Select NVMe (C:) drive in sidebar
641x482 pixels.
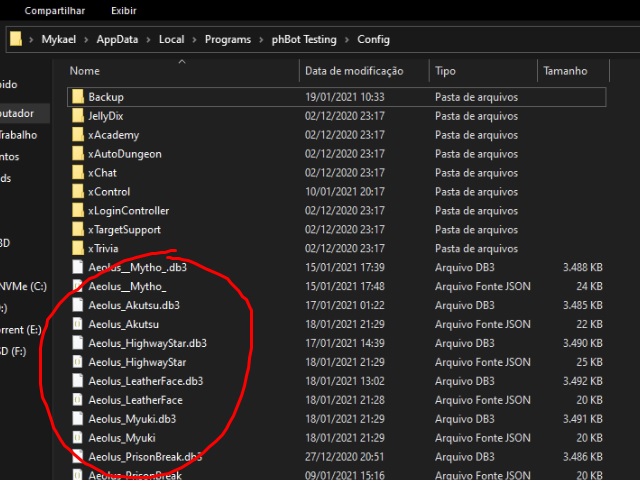23,286
